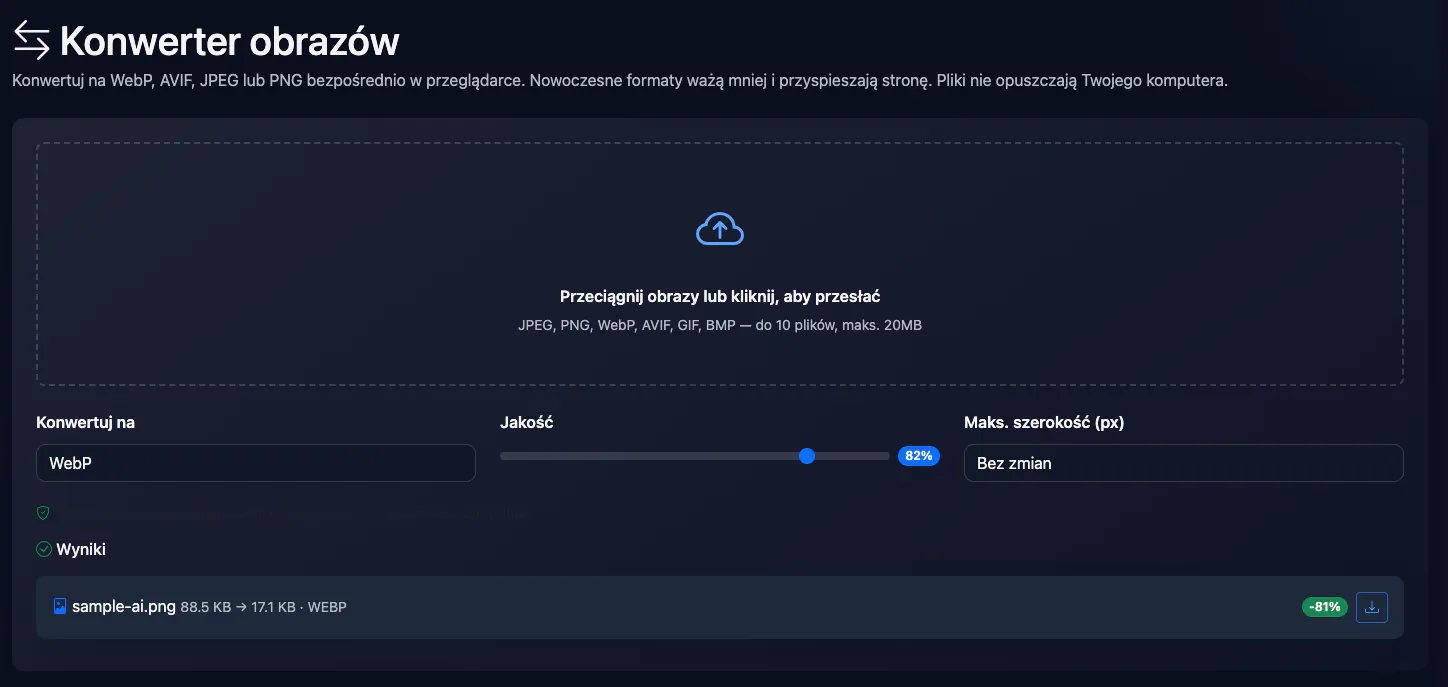Open the "Maks. szerokość (px)" dropdown
The image size is (1448, 687).
(1184, 463)
